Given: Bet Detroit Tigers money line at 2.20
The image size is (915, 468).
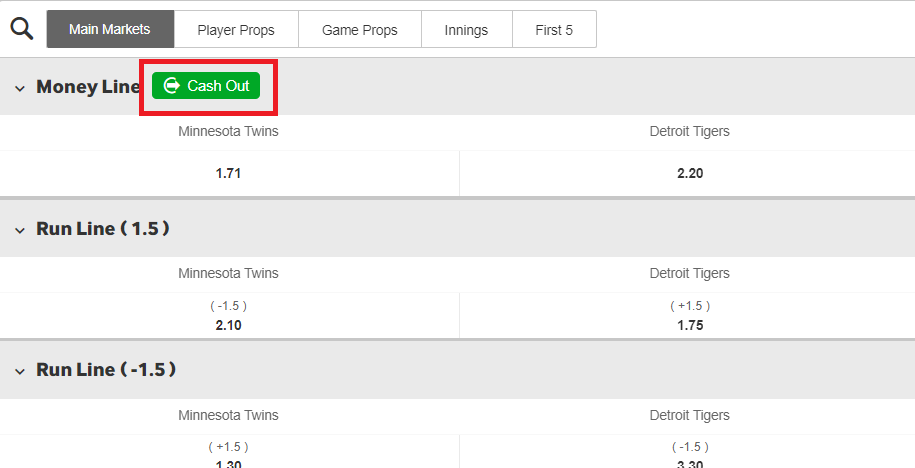Looking at the screenshot, I should point(690,173).
